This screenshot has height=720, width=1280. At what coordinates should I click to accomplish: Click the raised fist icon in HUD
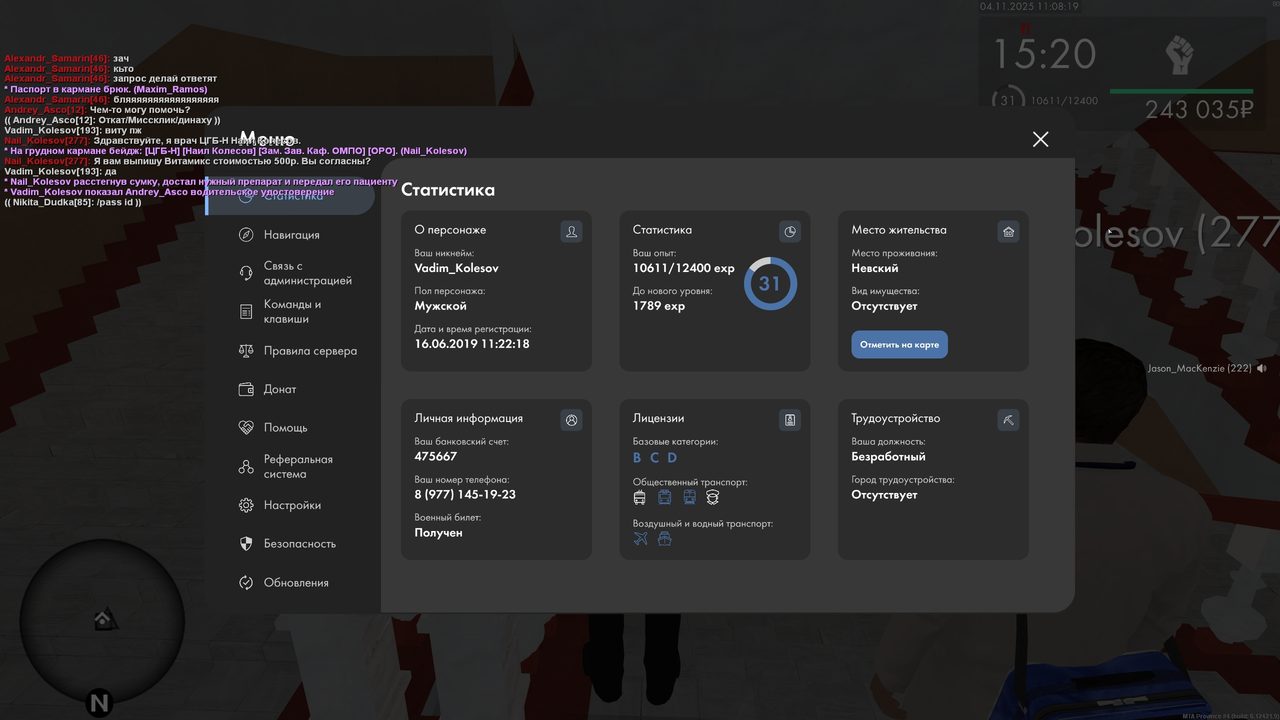(x=1181, y=55)
